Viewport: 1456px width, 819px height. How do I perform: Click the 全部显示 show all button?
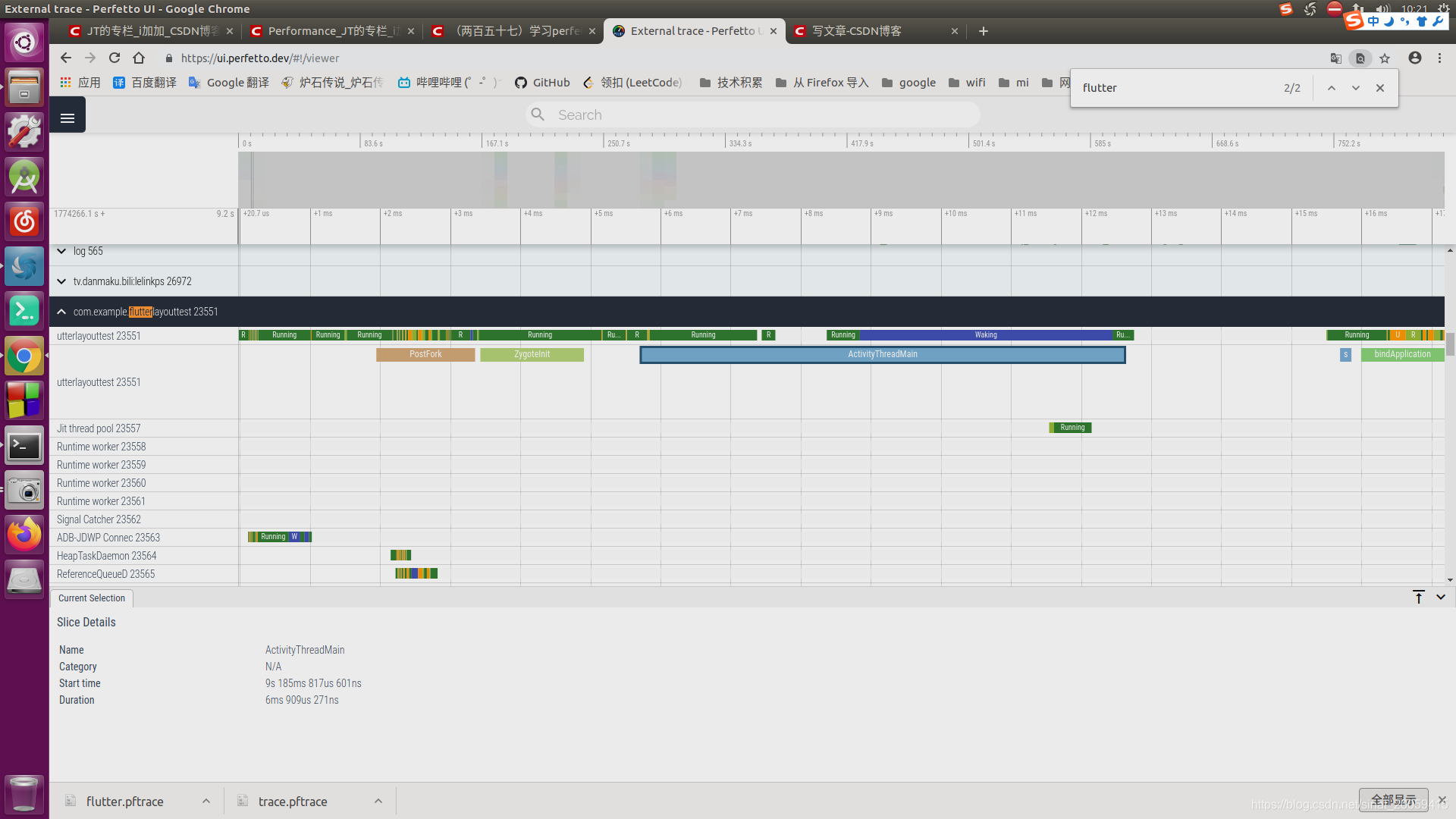click(x=1393, y=800)
